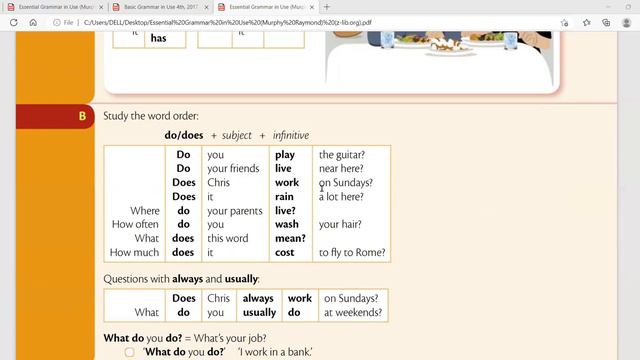The width and height of the screenshot is (640, 360).
Task: Close the first Essential Grammar tab
Action: (x=101, y=7)
